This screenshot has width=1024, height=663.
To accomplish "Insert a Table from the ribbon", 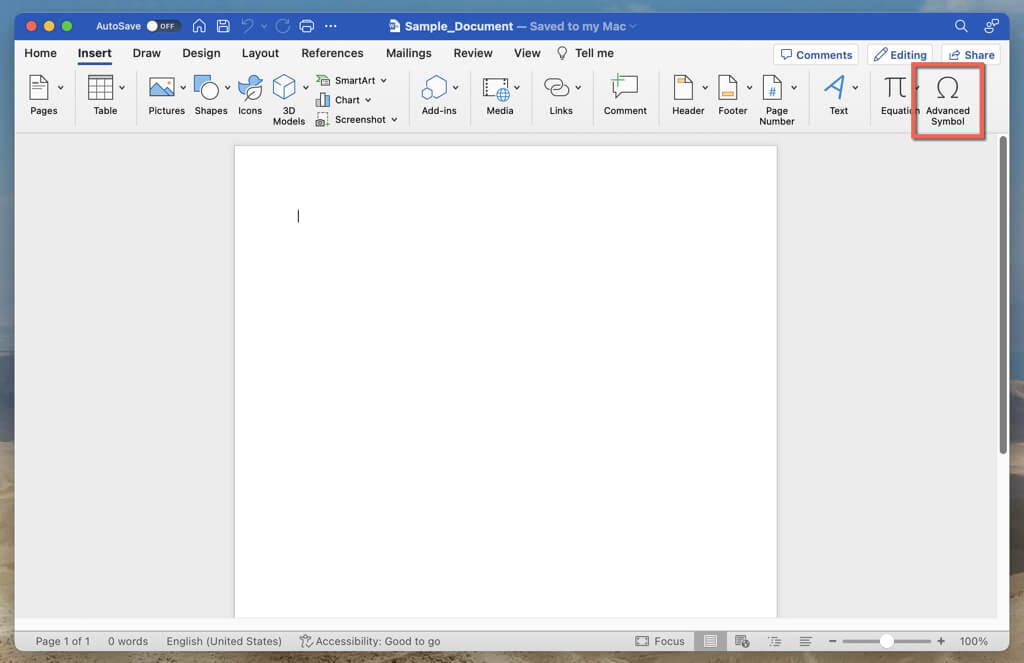I will 104,95.
